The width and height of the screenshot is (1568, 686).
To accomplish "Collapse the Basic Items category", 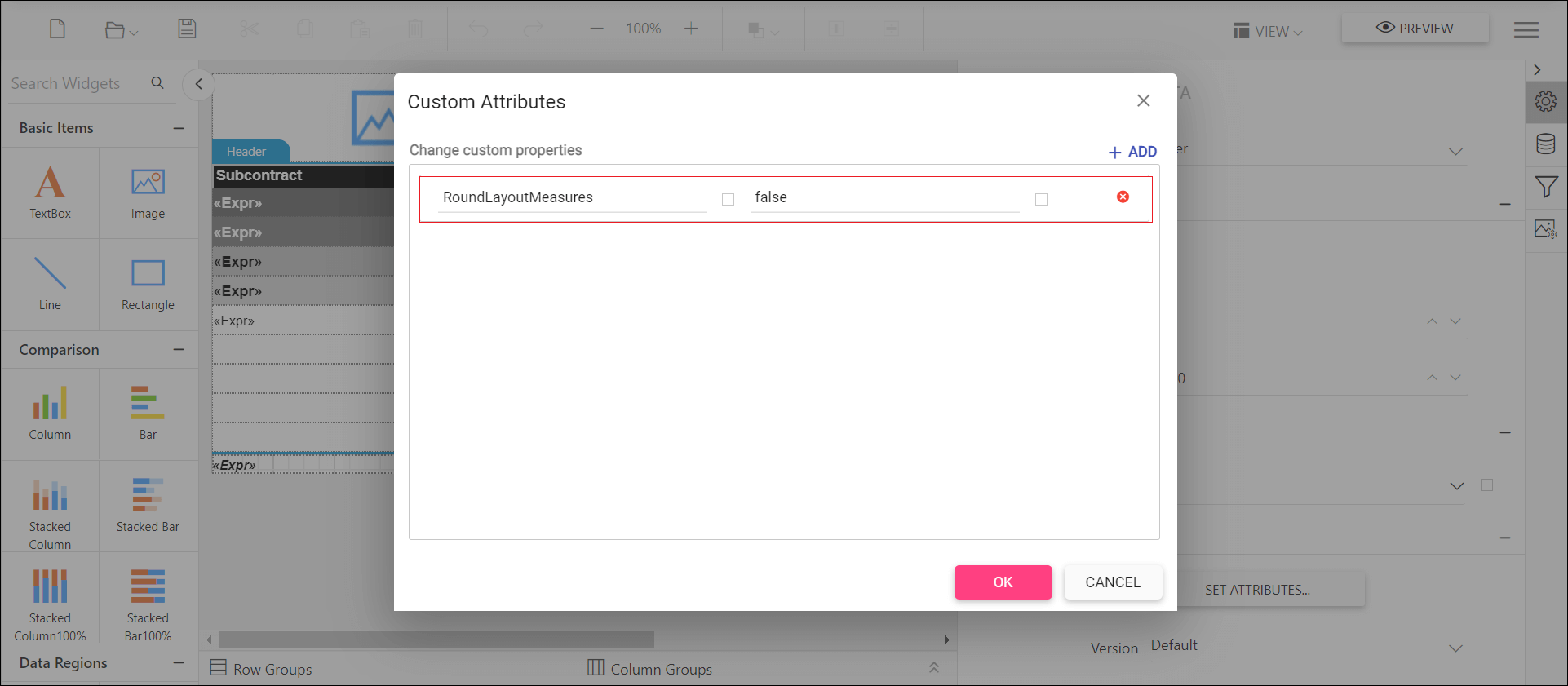I will (x=179, y=128).
